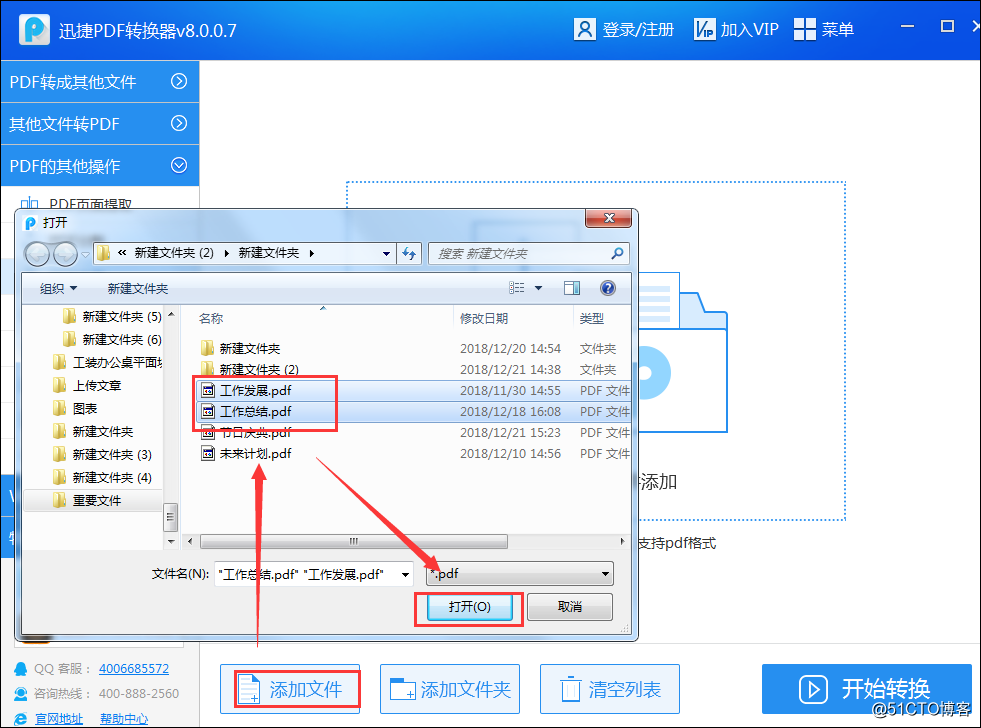
Task: Select 新建文件夹 (3) in folder tree
Action: [103, 455]
